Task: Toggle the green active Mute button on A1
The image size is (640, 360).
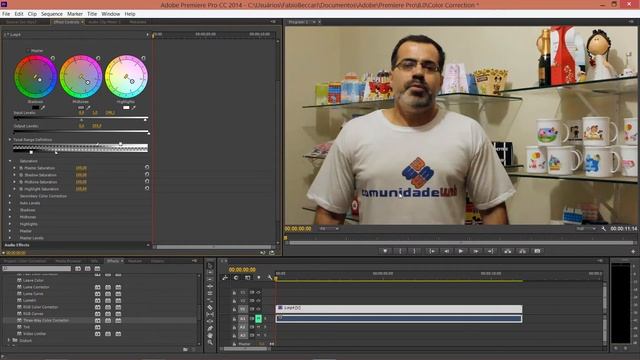Action: tap(258, 319)
